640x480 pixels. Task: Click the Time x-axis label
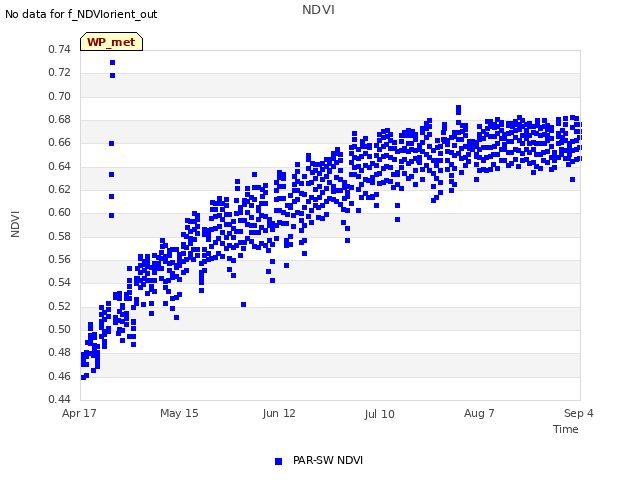[566, 429]
